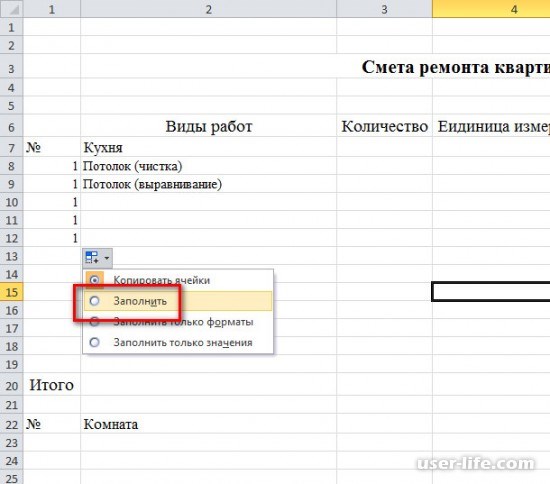The image size is (550, 484).
Task: Select row header 20
Action: point(12,385)
